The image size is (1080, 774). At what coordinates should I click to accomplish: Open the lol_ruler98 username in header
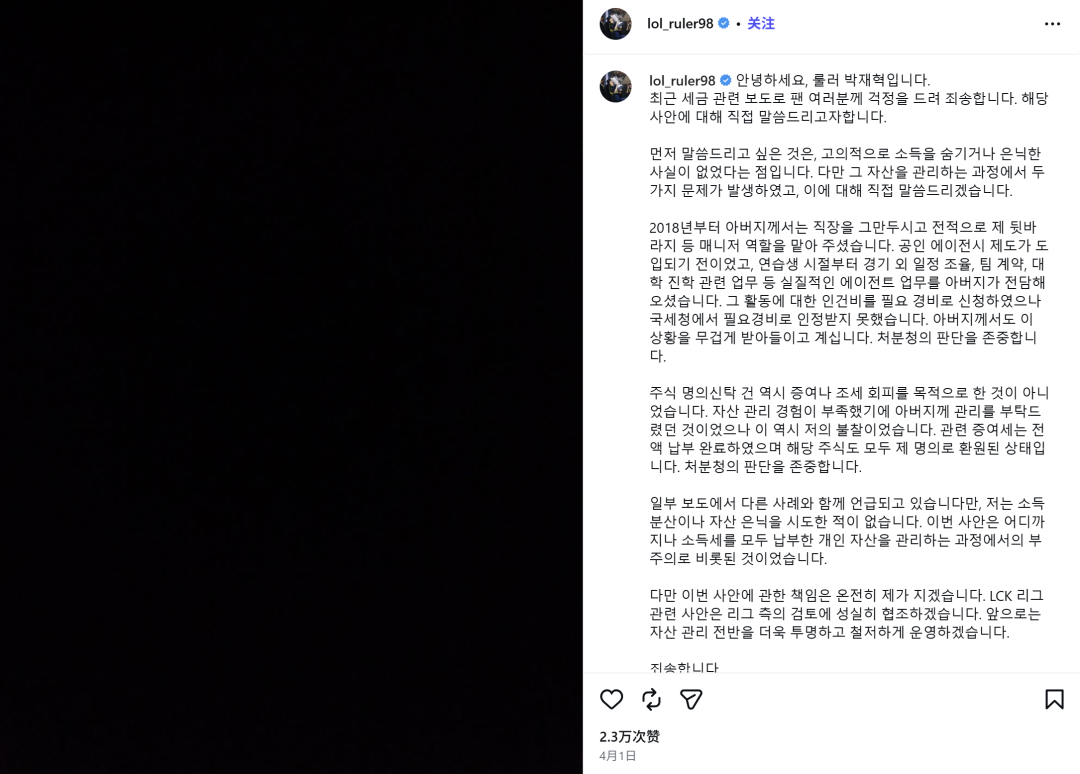click(680, 23)
